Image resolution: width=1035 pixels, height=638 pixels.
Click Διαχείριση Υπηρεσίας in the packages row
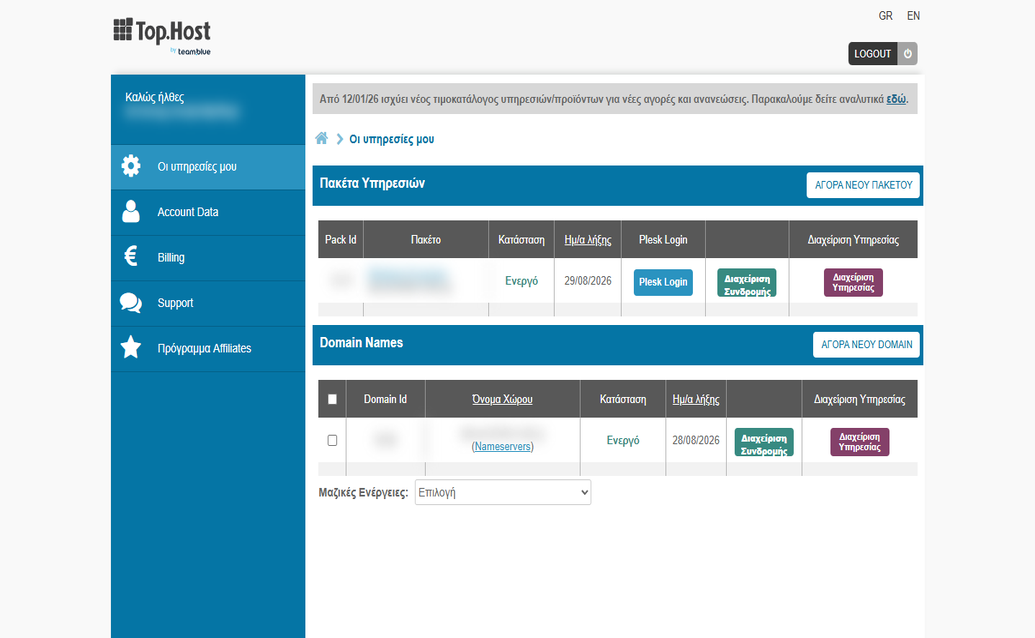point(853,282)
